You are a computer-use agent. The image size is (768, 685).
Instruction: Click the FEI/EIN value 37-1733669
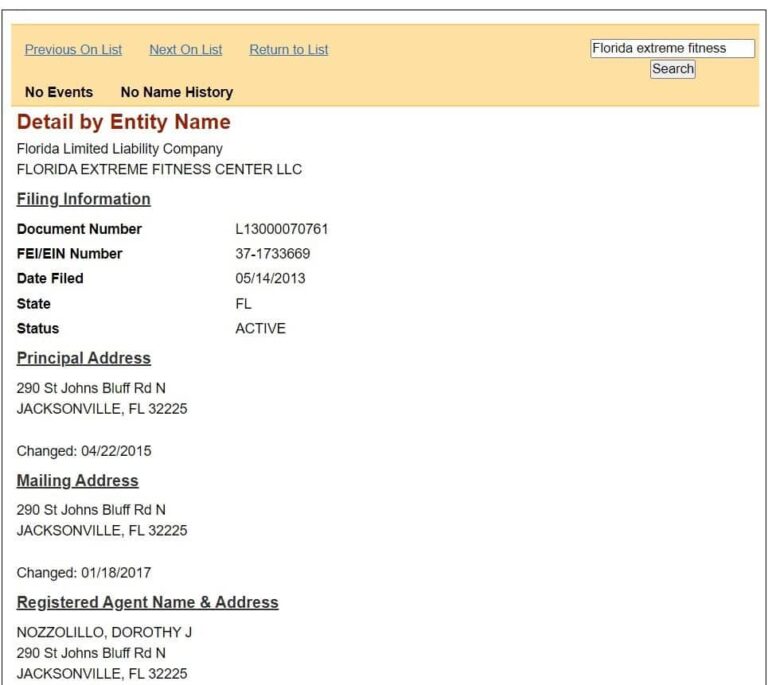[x=272, y=254]
